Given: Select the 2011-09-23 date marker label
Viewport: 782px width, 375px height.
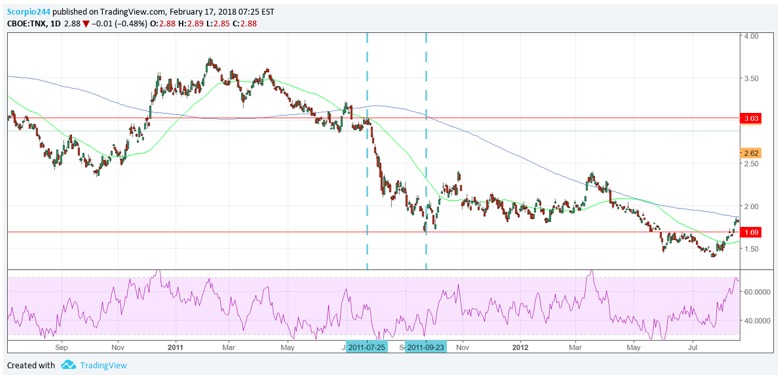Looking at the screenshot, I should (426, 347).
